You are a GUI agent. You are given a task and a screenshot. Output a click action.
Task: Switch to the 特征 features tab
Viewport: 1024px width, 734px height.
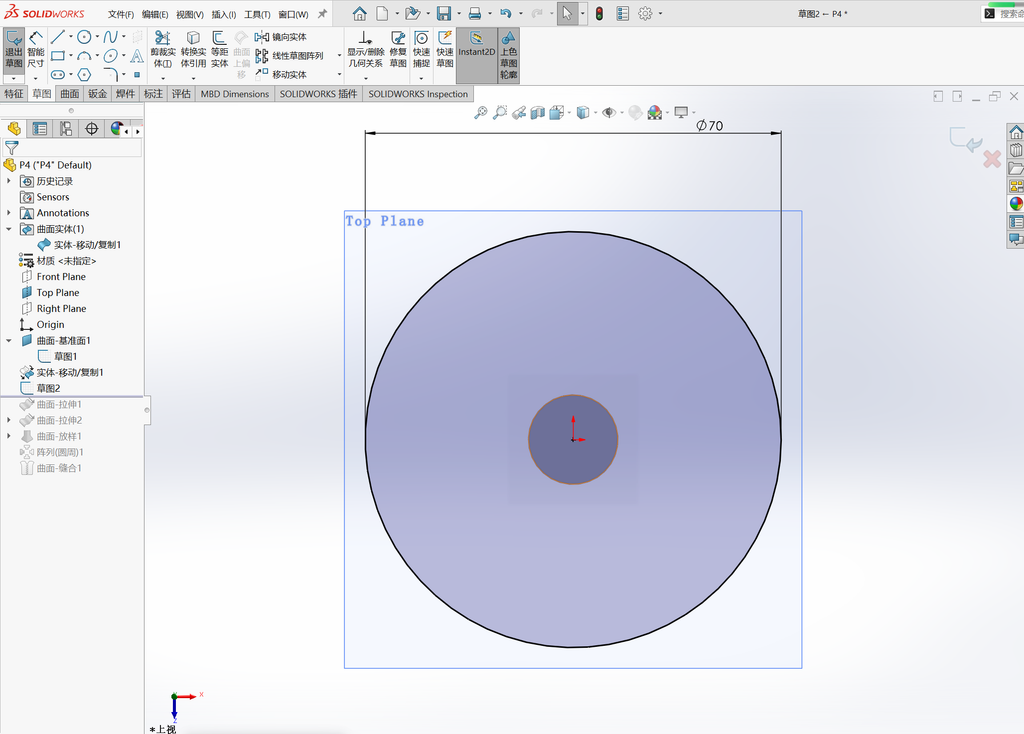click(x=14, y=94)
